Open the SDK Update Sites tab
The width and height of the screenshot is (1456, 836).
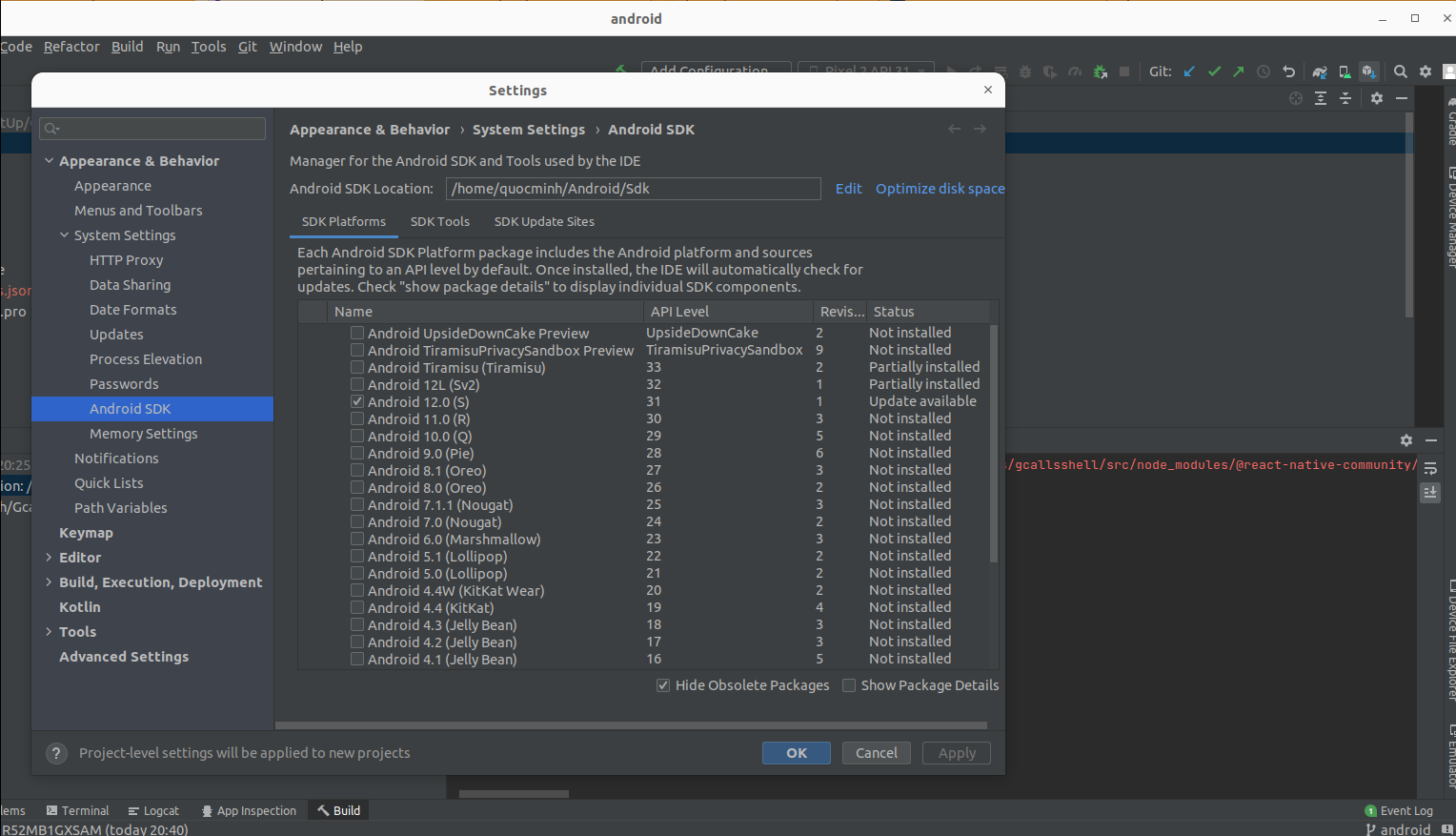(x=543, y=221)
